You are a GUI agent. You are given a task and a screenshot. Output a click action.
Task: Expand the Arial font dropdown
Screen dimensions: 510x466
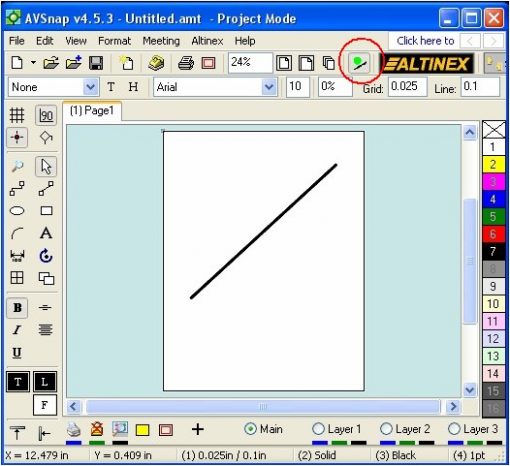click(x=269, y=87)
